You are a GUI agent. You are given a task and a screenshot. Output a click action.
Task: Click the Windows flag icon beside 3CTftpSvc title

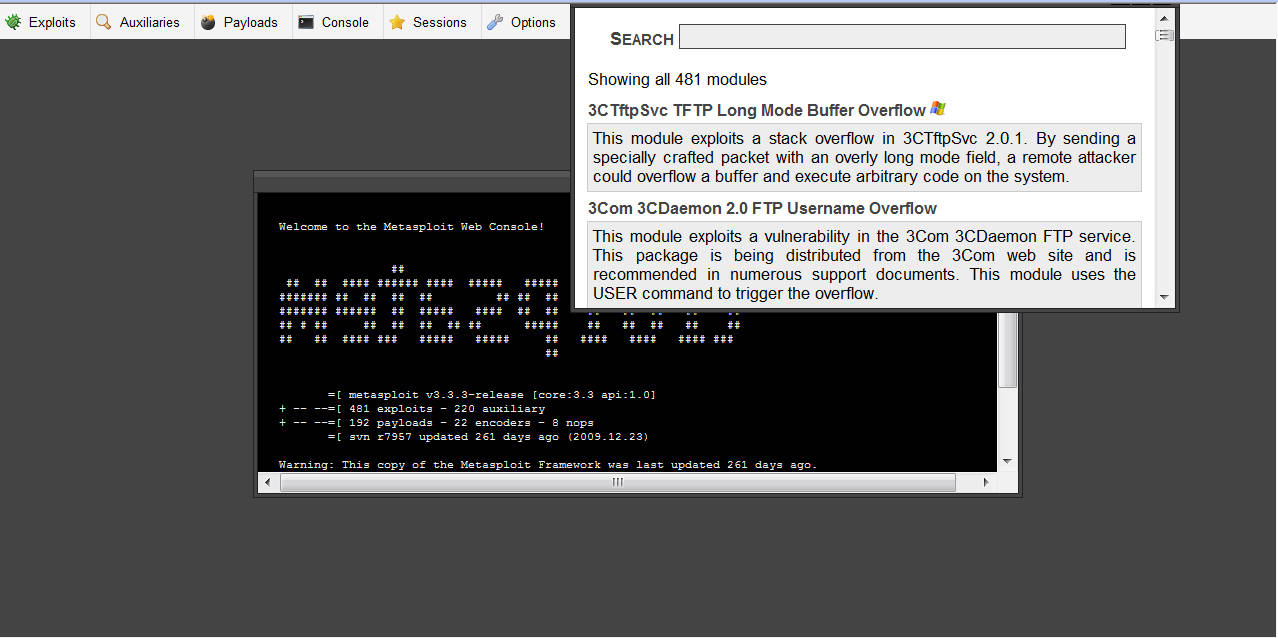coord(937,109)
